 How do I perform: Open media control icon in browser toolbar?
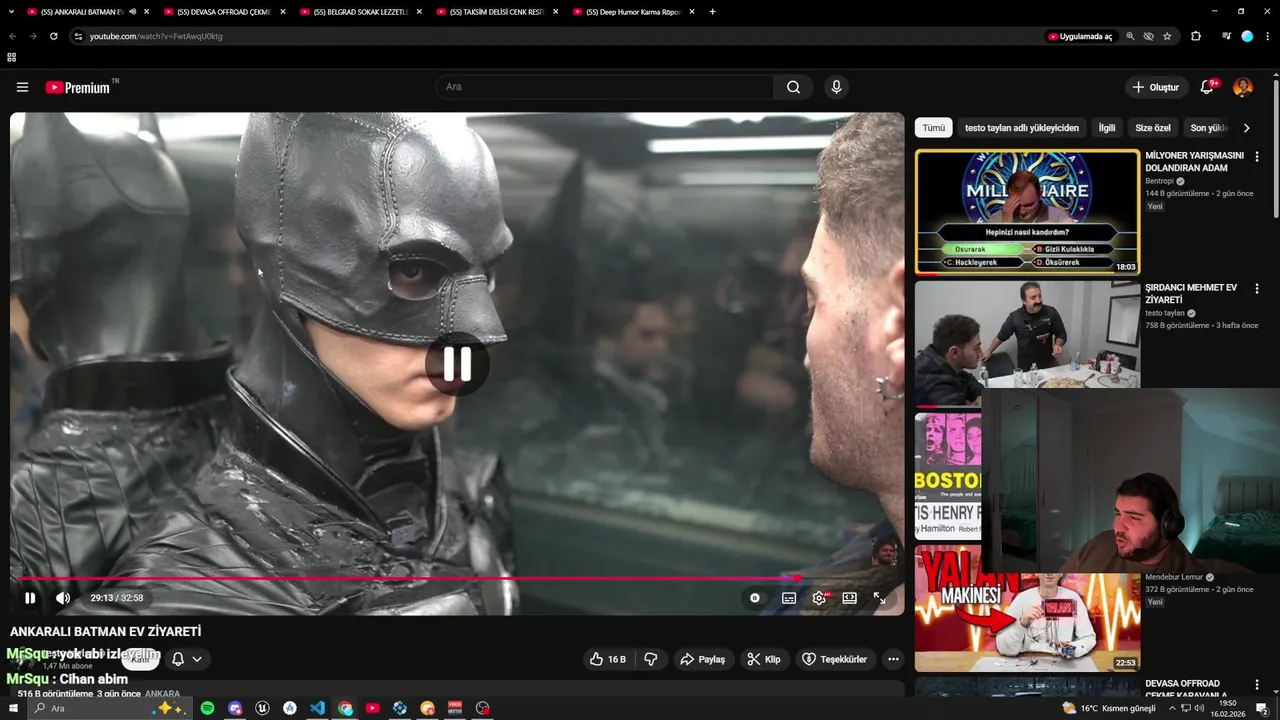[x=1226, y=36]
